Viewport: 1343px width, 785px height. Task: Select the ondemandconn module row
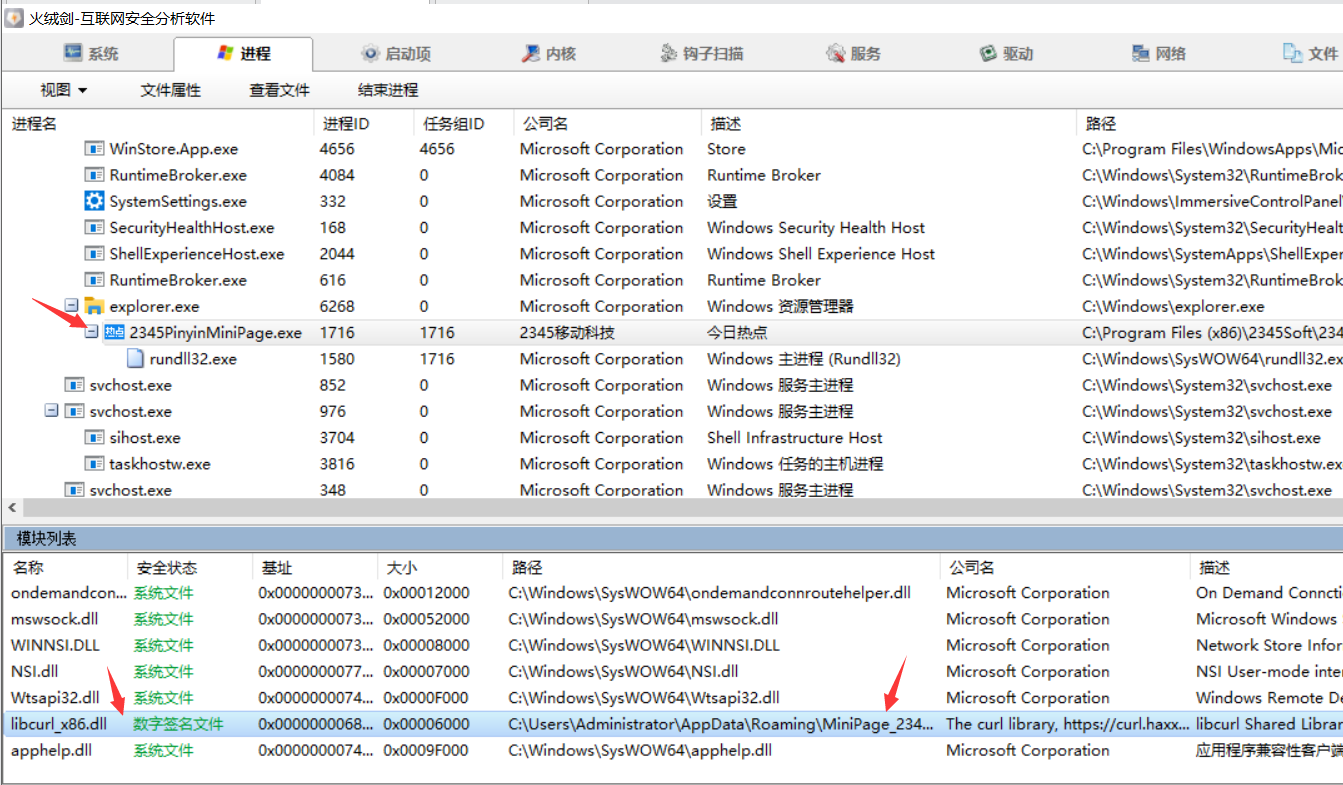click(672, 593)
